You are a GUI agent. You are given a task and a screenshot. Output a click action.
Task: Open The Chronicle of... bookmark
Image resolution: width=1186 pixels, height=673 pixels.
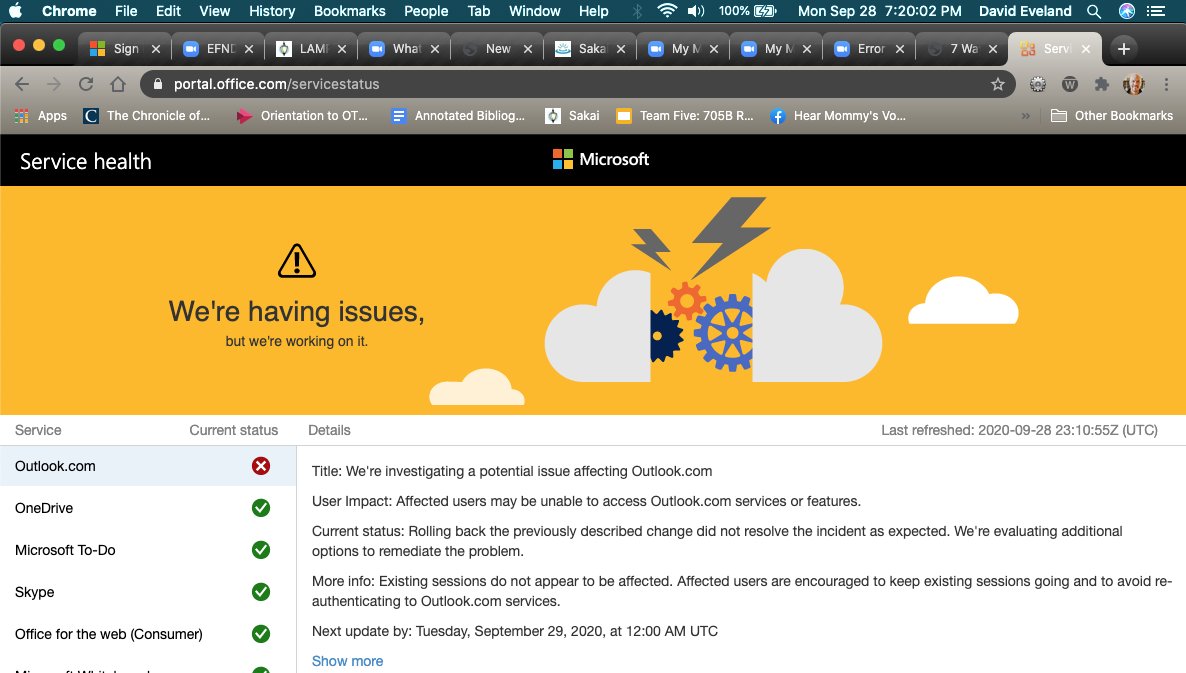coord(147,116)
